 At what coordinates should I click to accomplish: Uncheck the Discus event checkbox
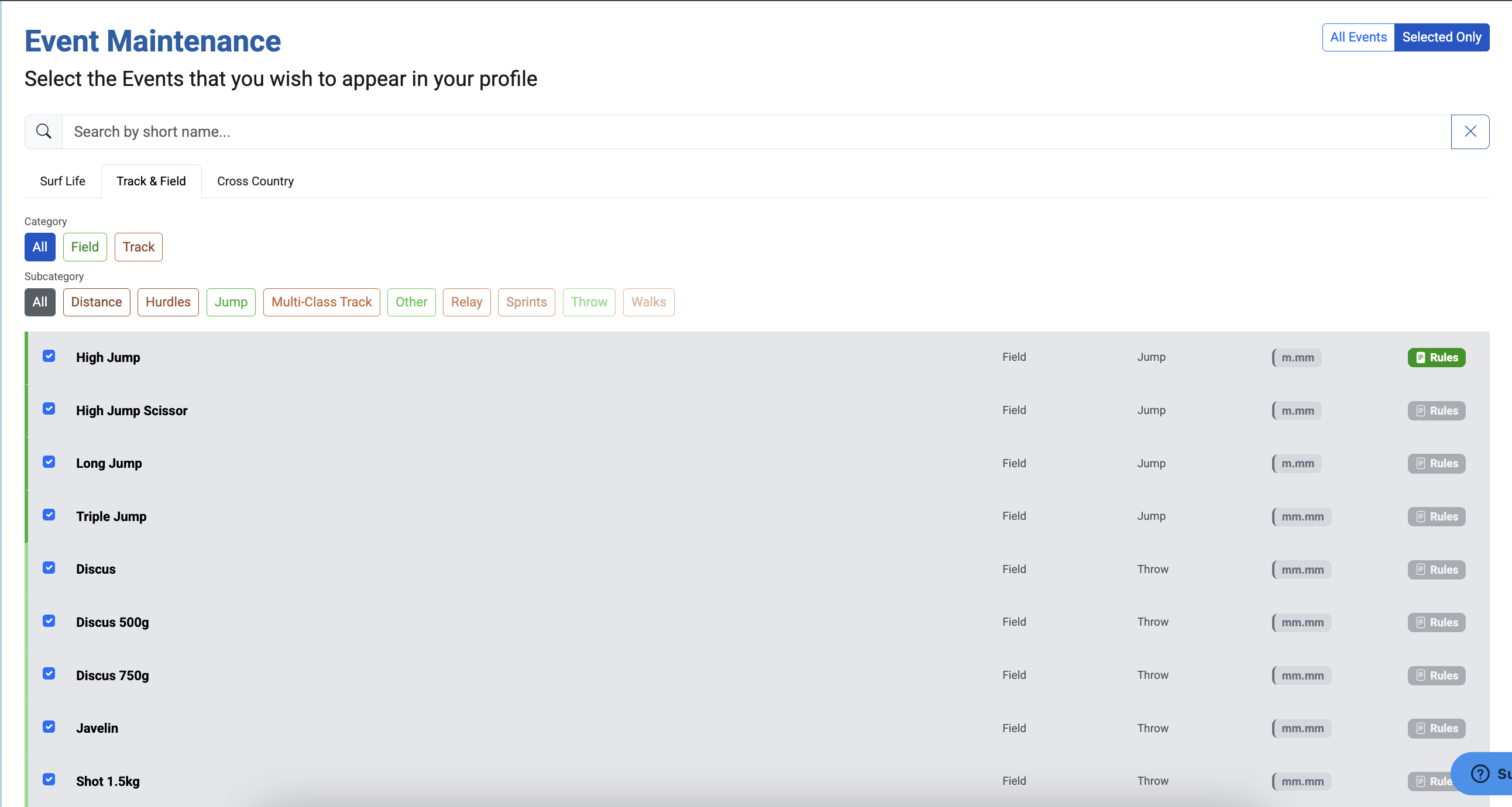[49, 568]
